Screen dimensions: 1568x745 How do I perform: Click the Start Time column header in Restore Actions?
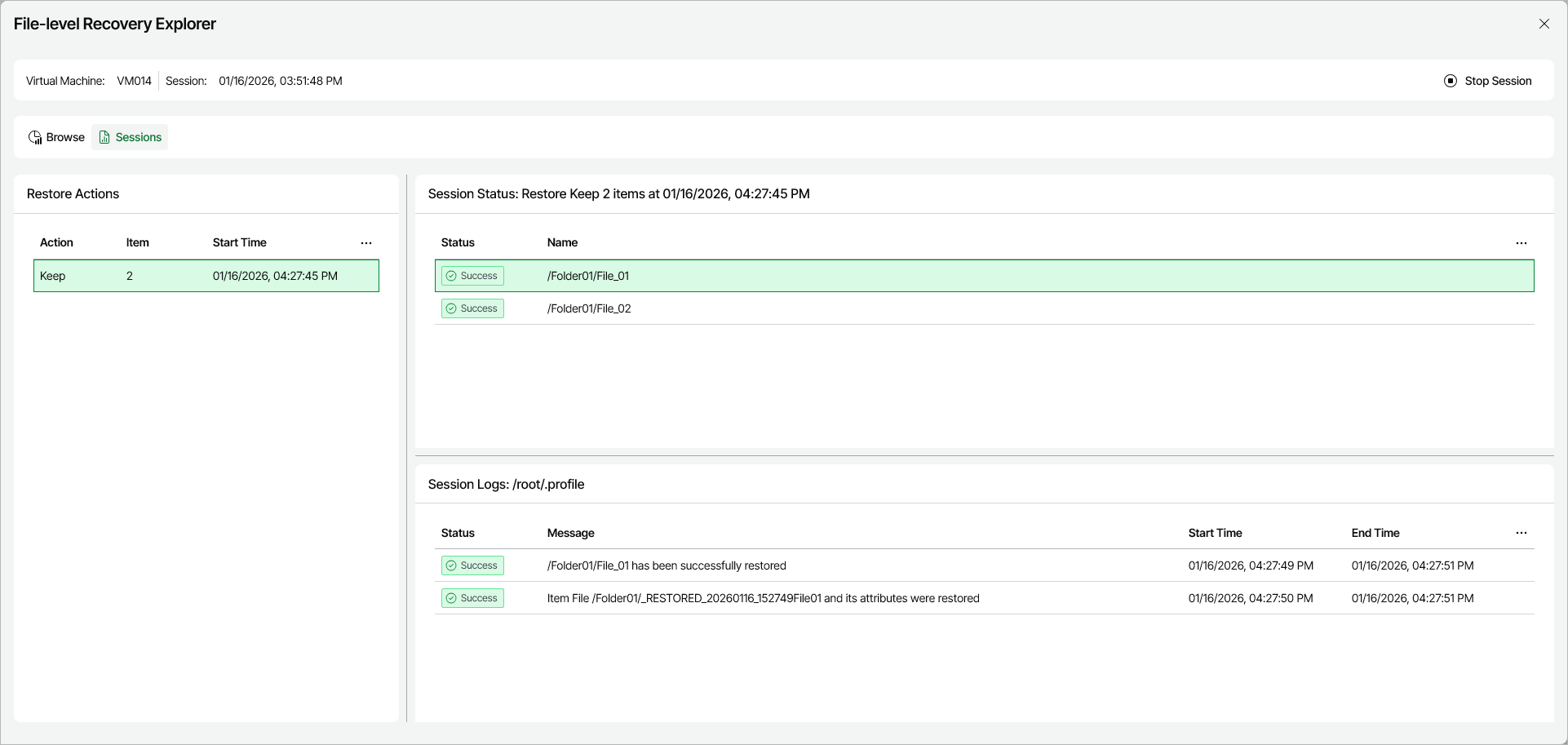[239, 242]
